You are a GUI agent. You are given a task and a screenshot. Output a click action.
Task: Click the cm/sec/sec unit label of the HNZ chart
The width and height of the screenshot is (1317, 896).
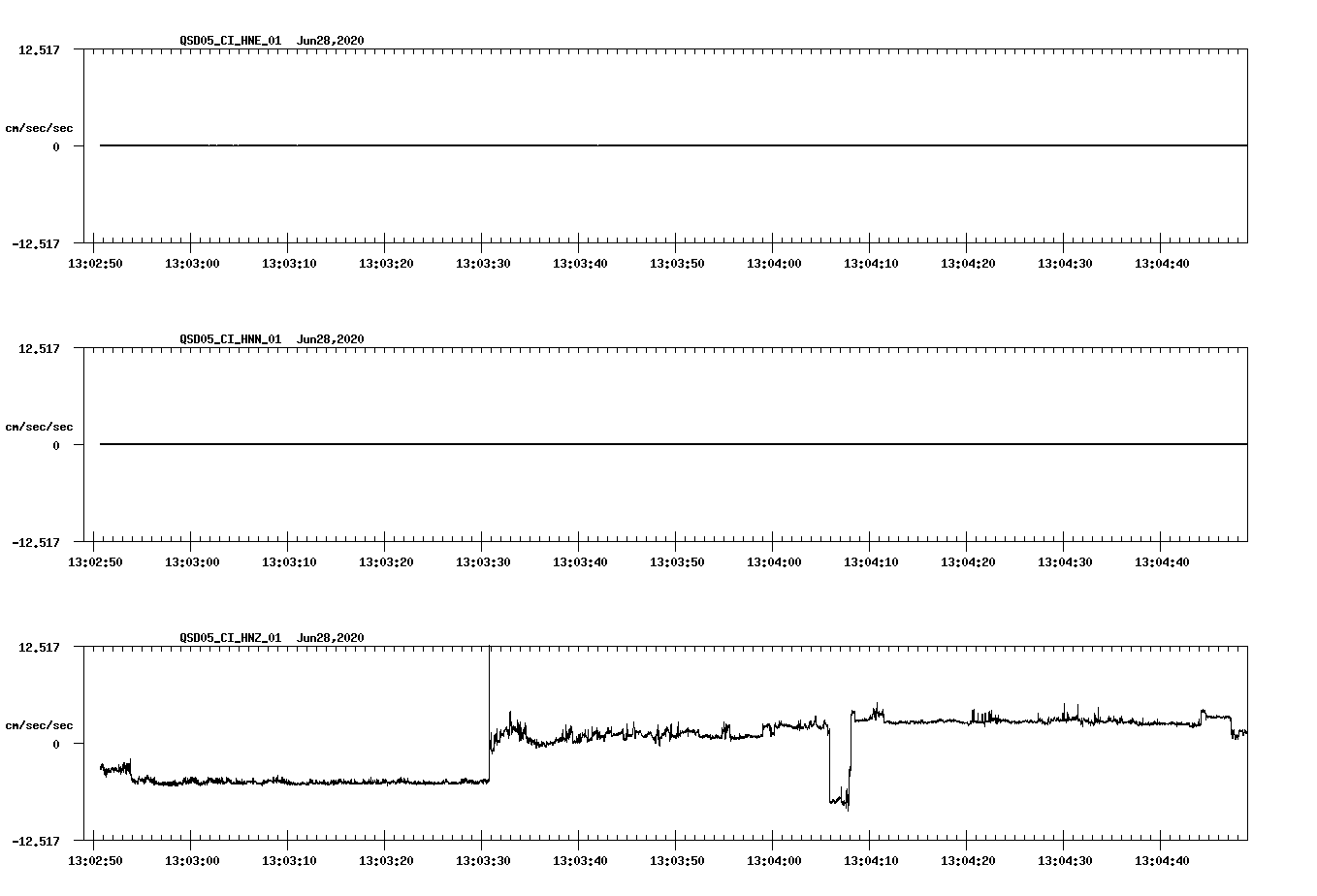39,725
